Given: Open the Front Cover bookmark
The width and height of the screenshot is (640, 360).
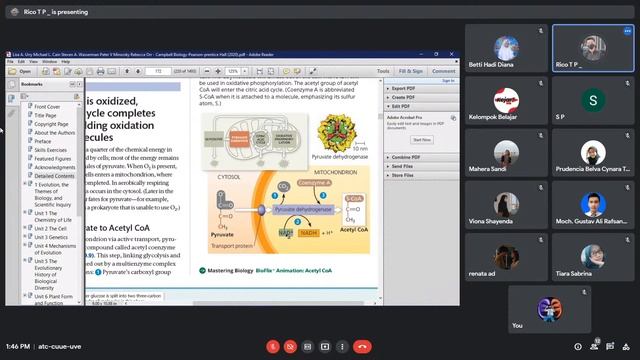Looking at the screenshot, I should click(47, 107).
